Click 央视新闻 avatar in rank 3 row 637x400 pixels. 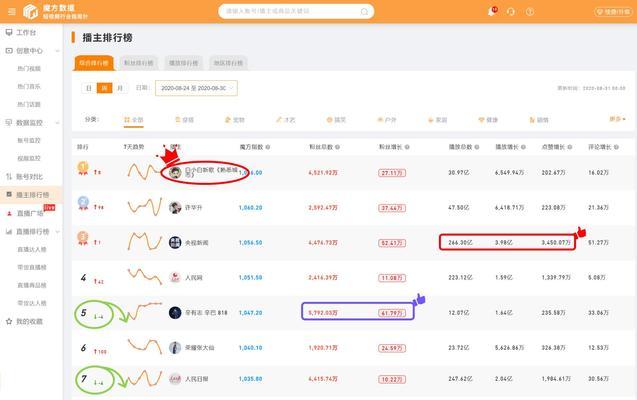point(175,242)
